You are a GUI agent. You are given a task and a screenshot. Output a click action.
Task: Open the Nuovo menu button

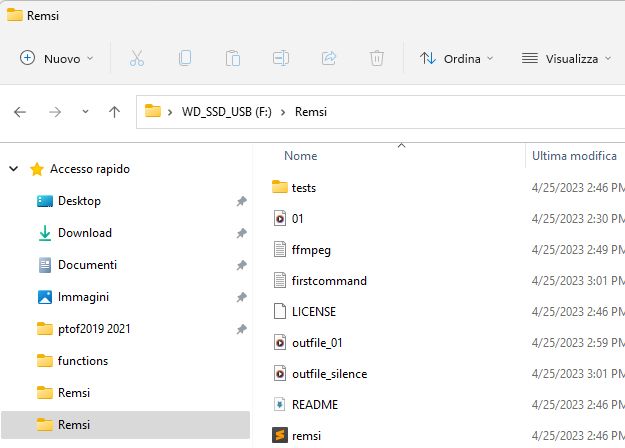point(57,59)
